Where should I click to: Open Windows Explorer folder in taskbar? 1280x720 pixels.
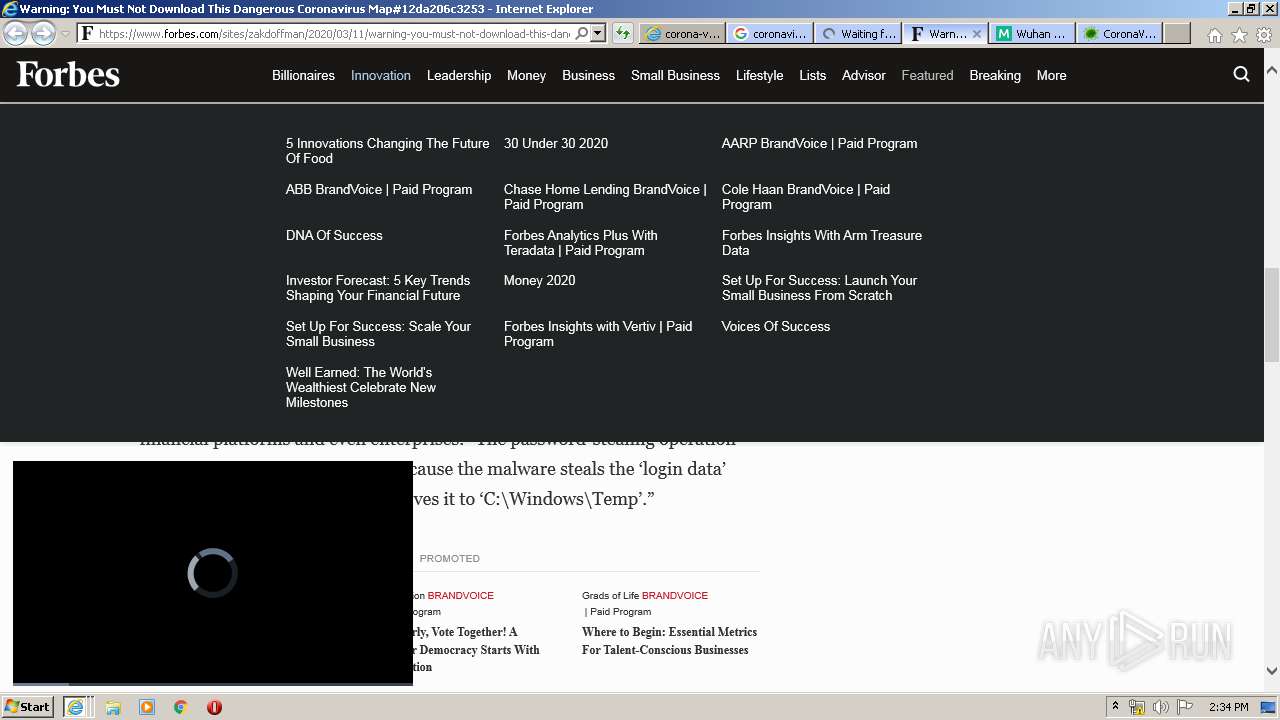tap(113, 707)
